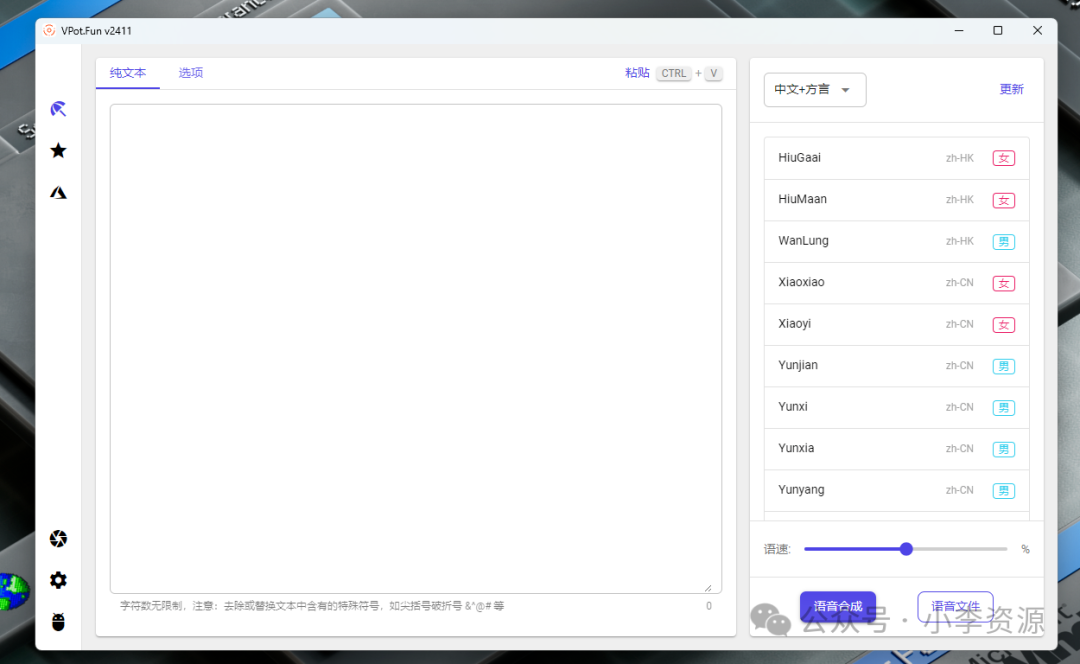Select the Yunxi voice

[x=897, y=407]
